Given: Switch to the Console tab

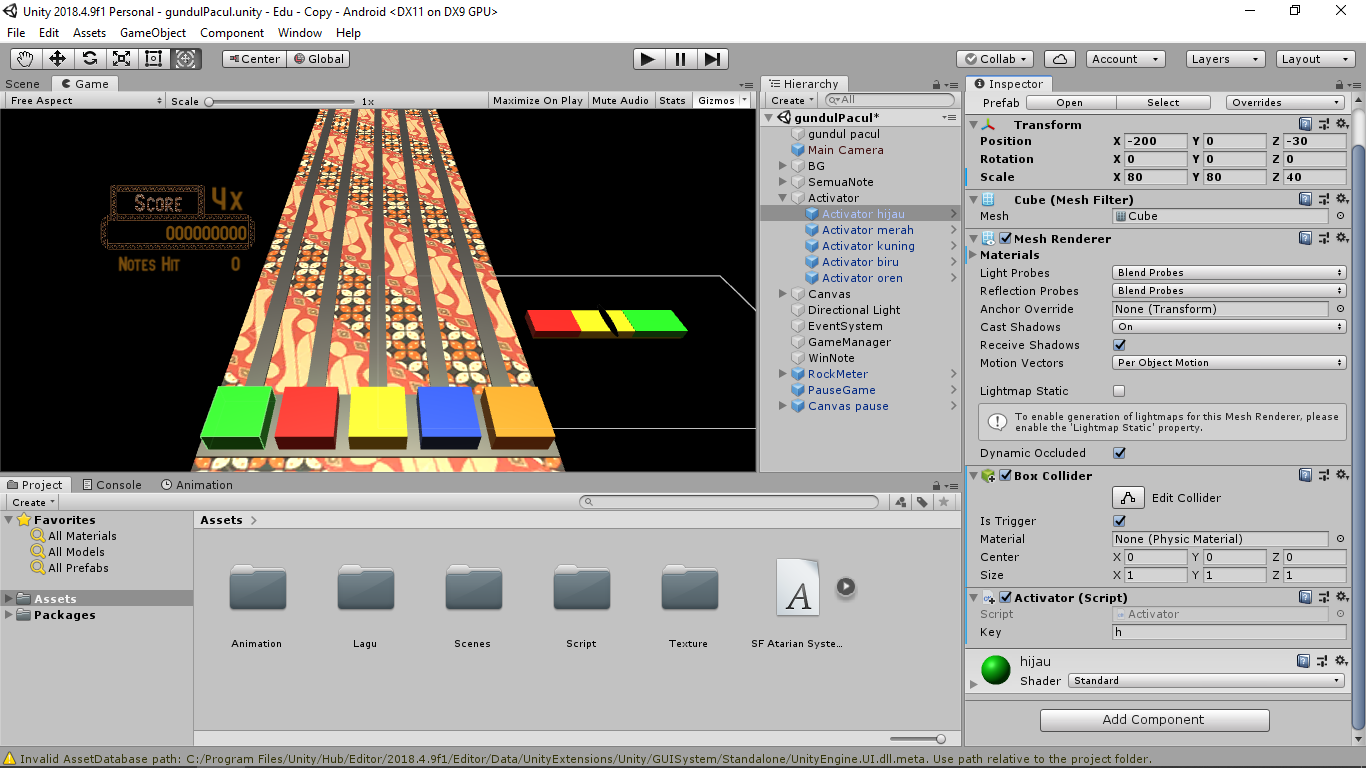Looking at the screenshot, I should click(x=111, y=485).
